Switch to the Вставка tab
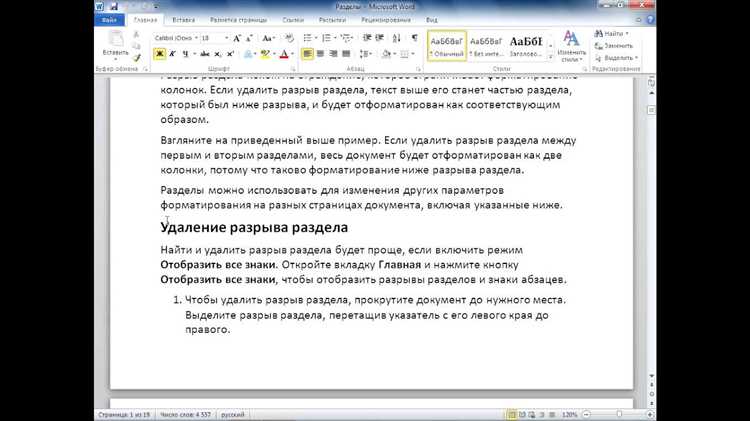Viewport: 750px width, 421px height. 183,20
